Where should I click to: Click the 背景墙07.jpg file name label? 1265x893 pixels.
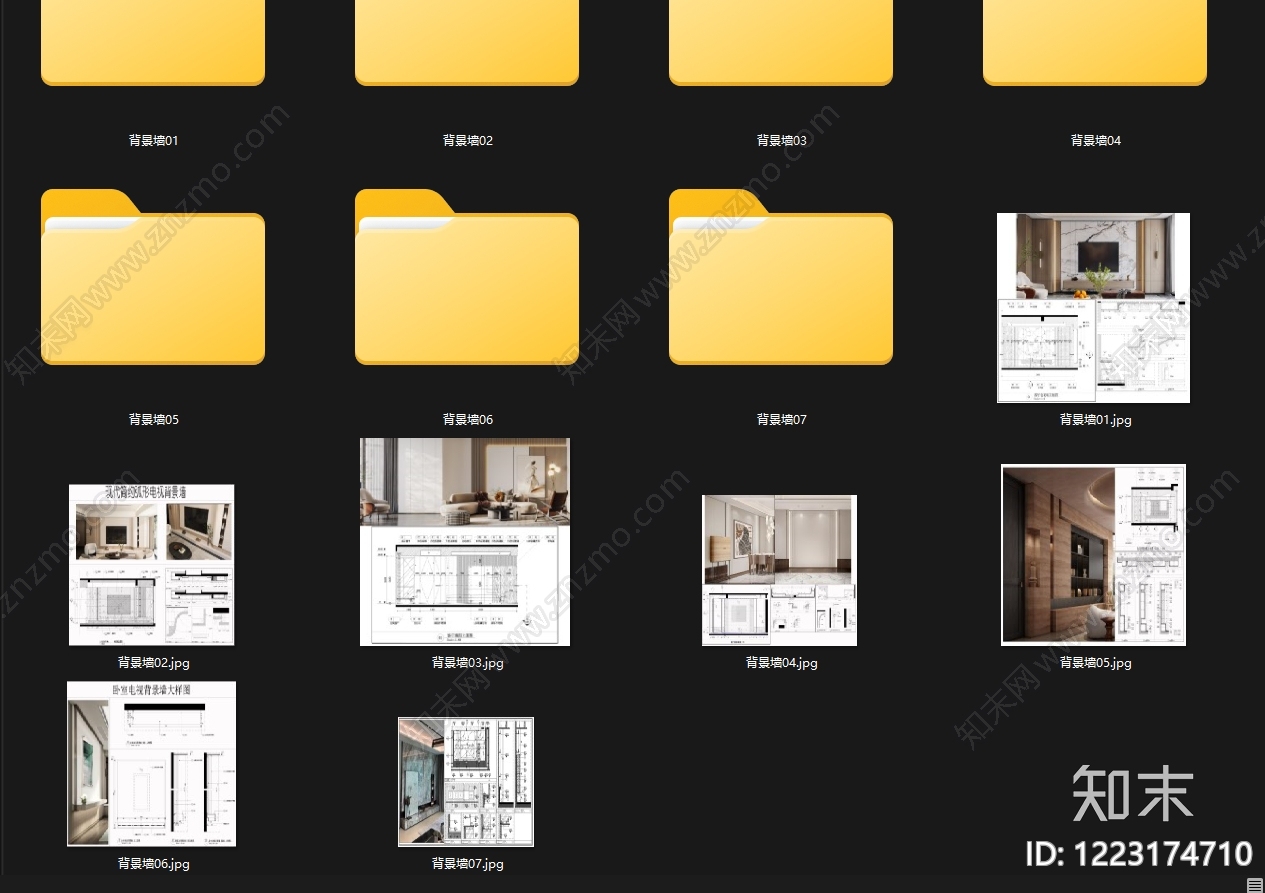click(468, 864)
